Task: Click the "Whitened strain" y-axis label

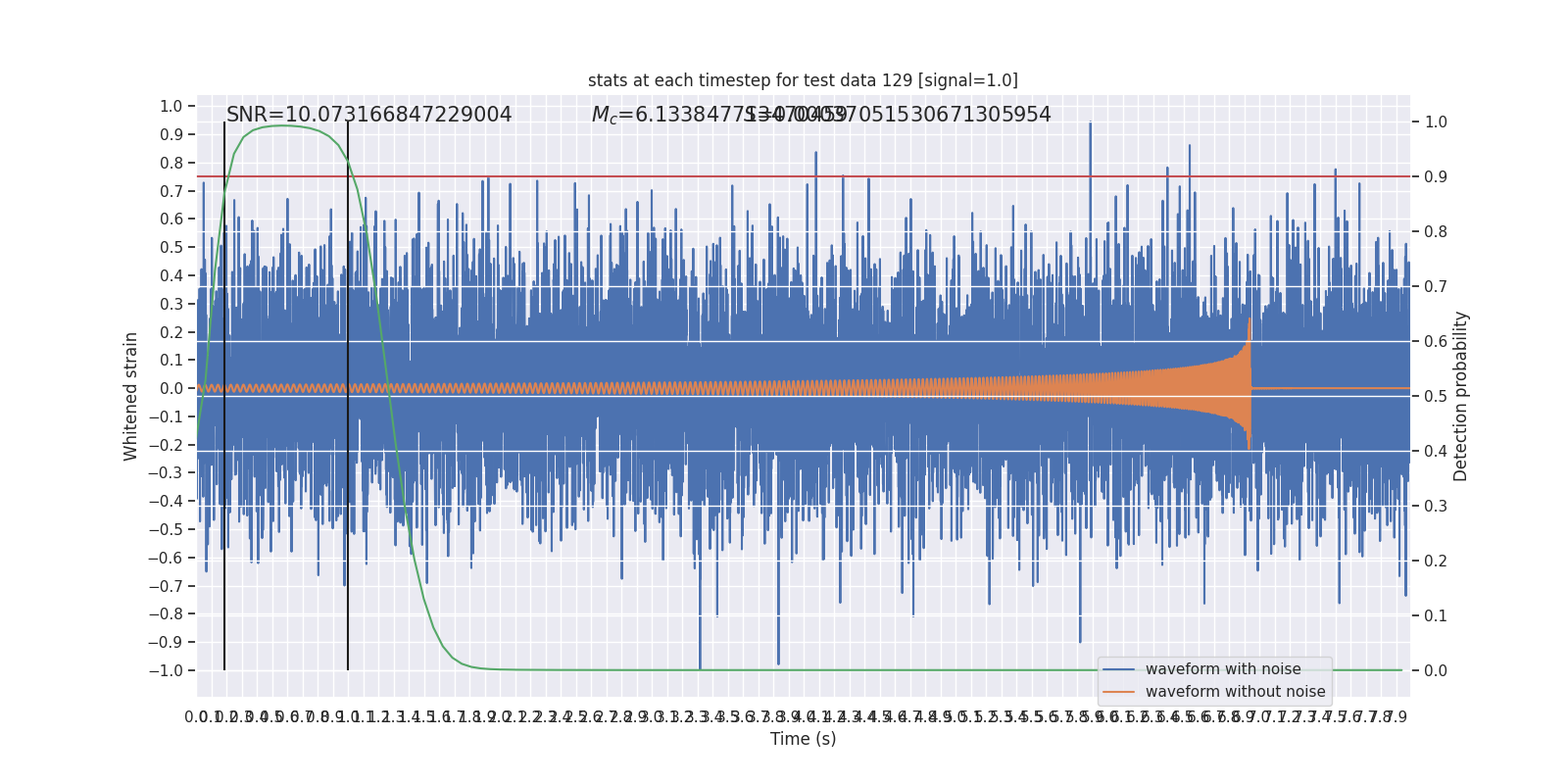Action: click(131, 396)
